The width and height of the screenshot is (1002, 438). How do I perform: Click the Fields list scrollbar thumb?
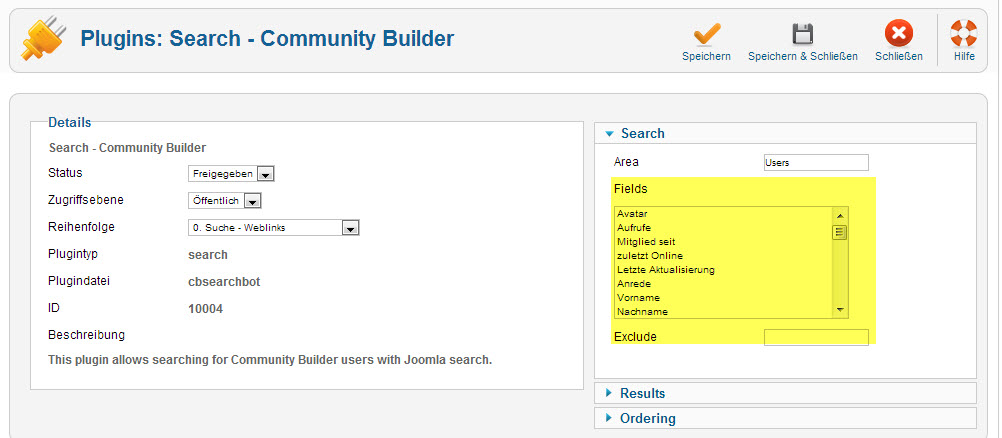click(x=840, y=231)
